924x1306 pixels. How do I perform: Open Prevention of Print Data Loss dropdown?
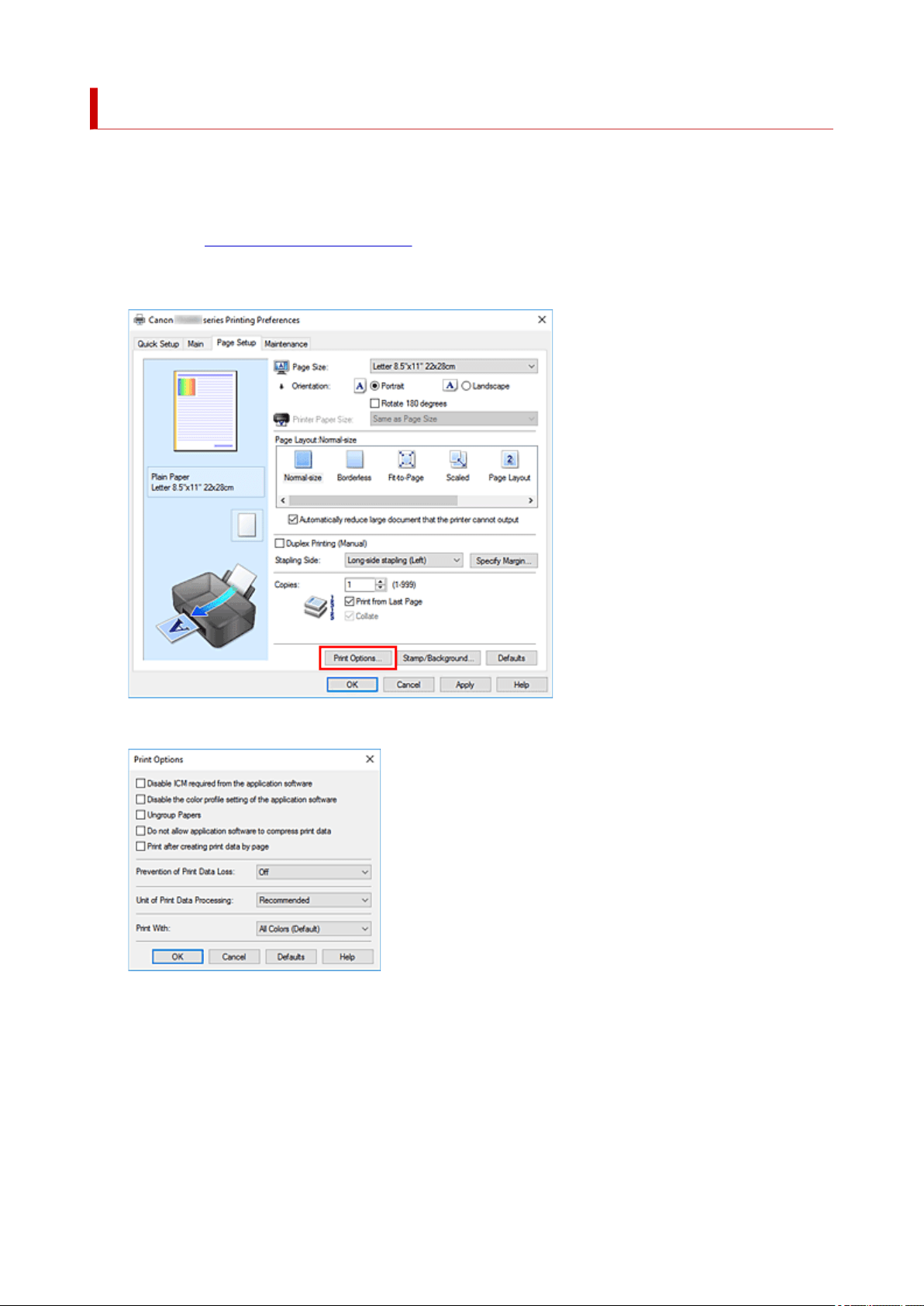314,872
